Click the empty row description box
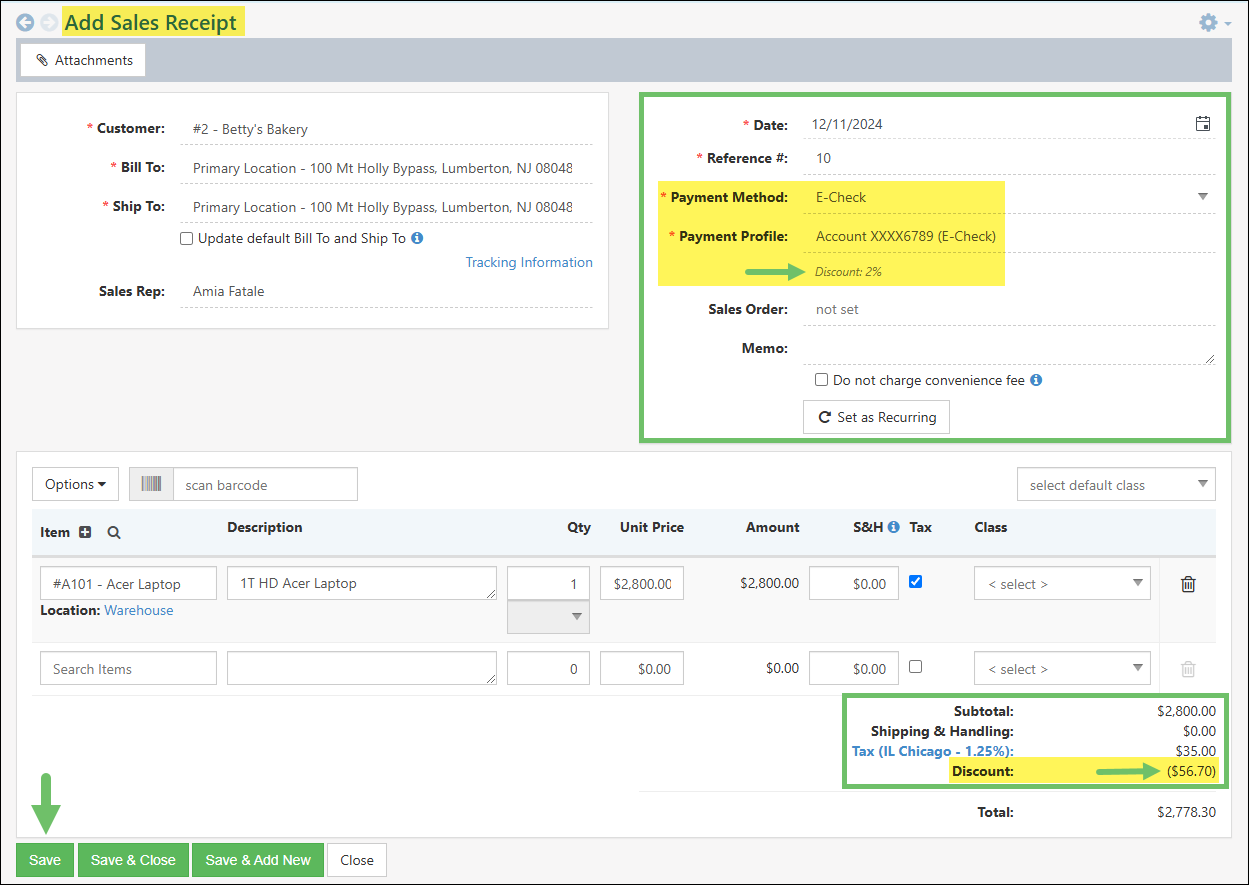1249x885 pixels. (x=362, y=668)
